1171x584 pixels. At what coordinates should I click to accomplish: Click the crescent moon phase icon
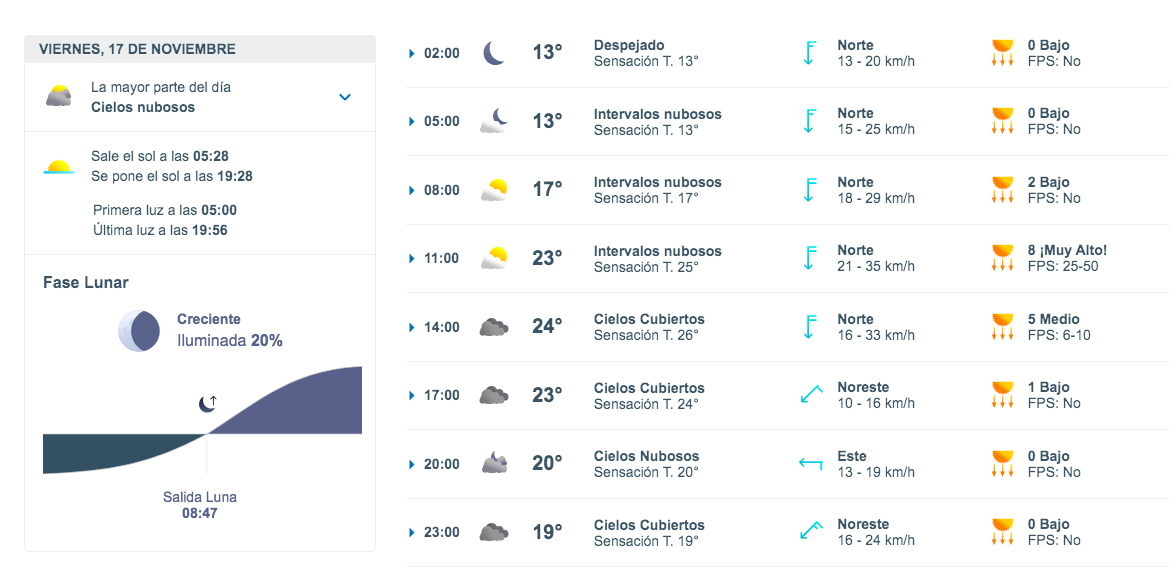tap(139, 331)
